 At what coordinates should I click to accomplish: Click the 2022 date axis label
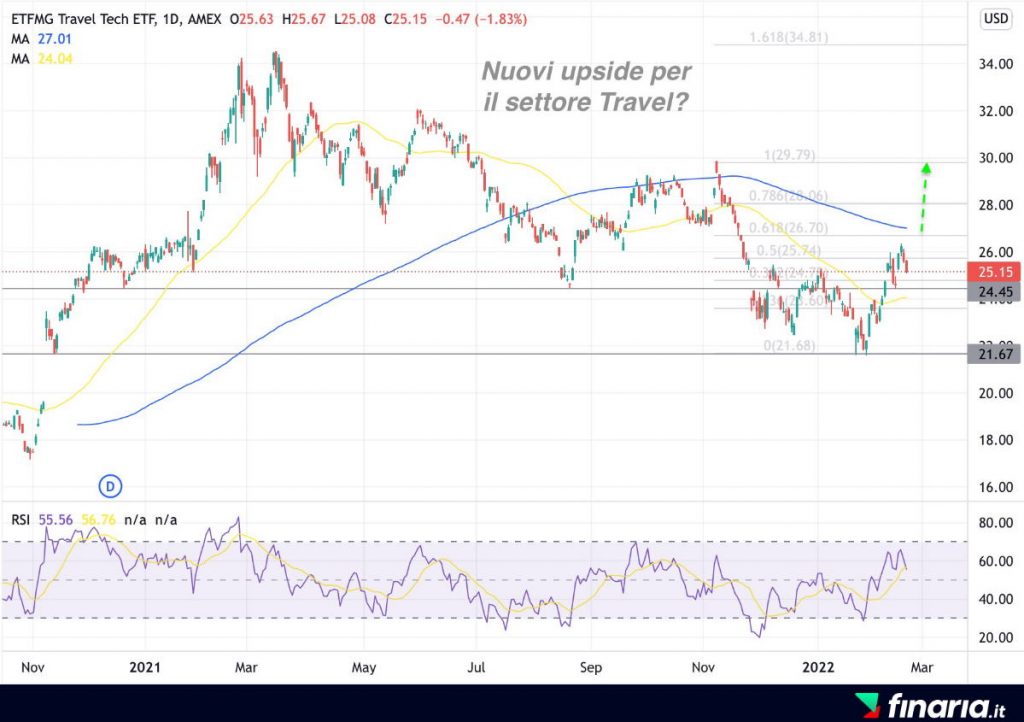click(818, 667)
